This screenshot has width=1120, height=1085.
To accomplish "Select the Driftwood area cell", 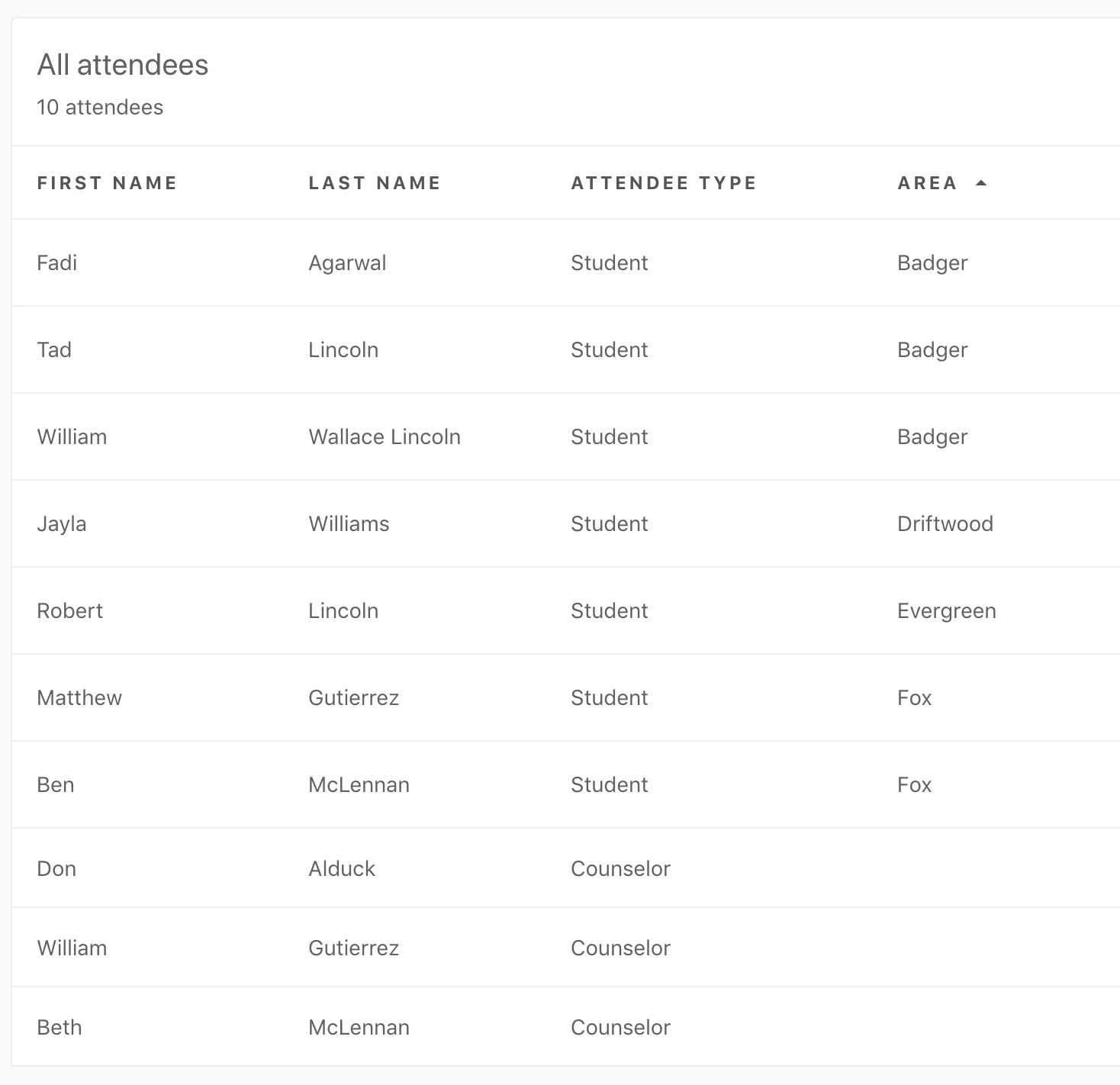I will click(945, 524).
